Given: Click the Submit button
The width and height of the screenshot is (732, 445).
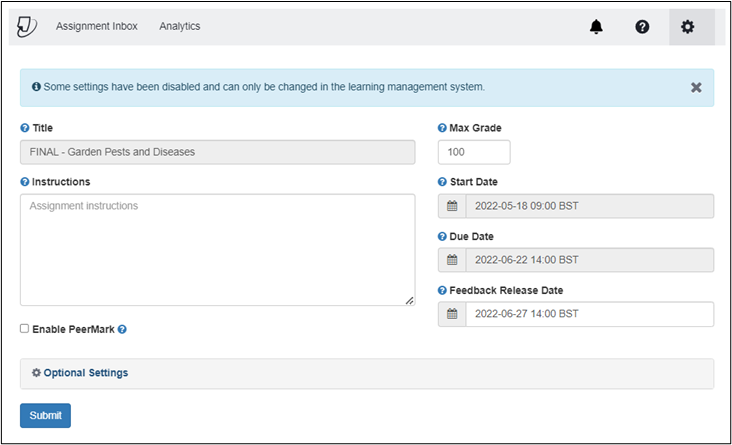Looking at the screenshot, I should 45,415.
